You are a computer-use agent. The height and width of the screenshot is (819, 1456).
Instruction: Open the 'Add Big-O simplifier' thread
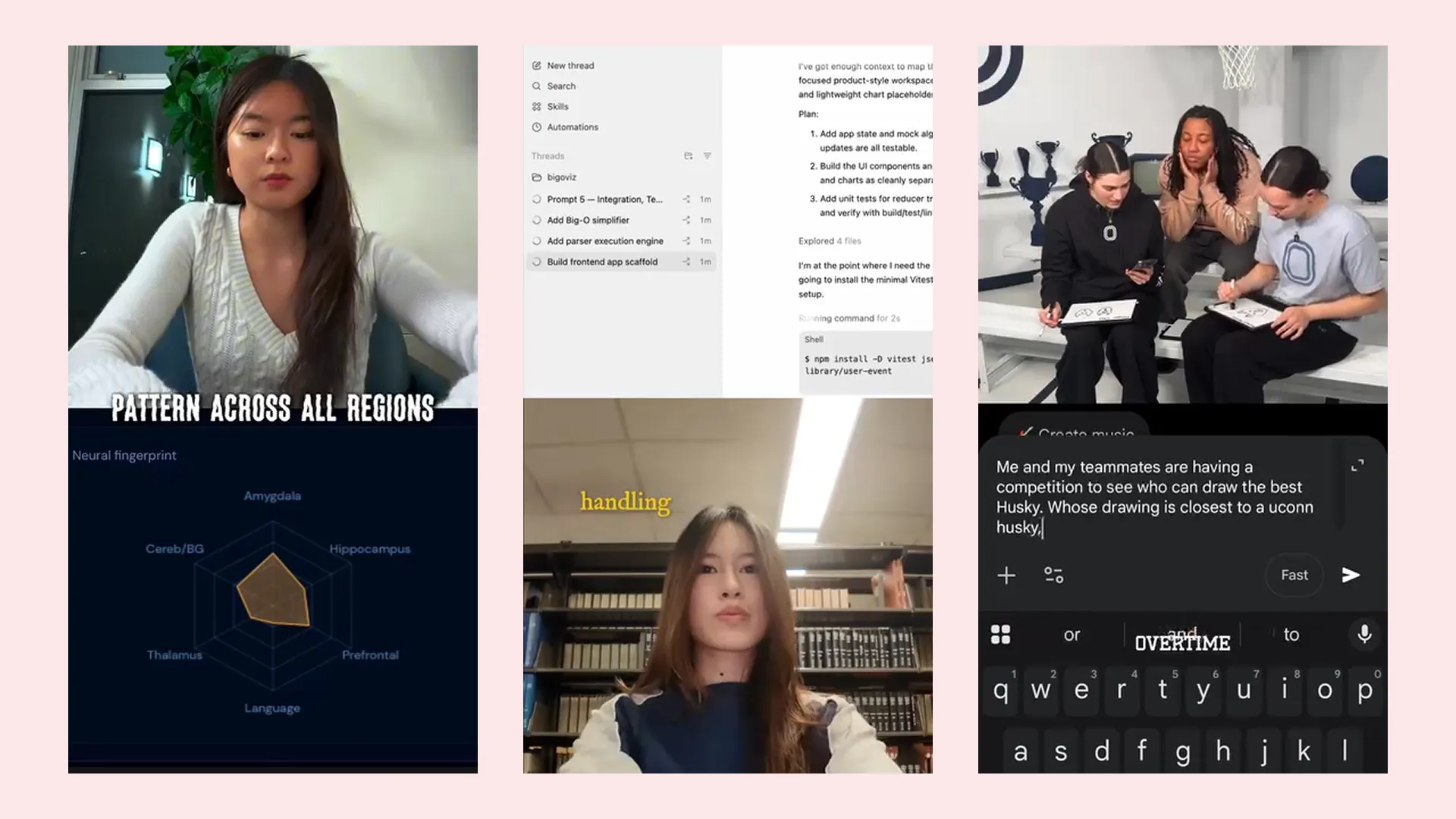tap(620, 221)
